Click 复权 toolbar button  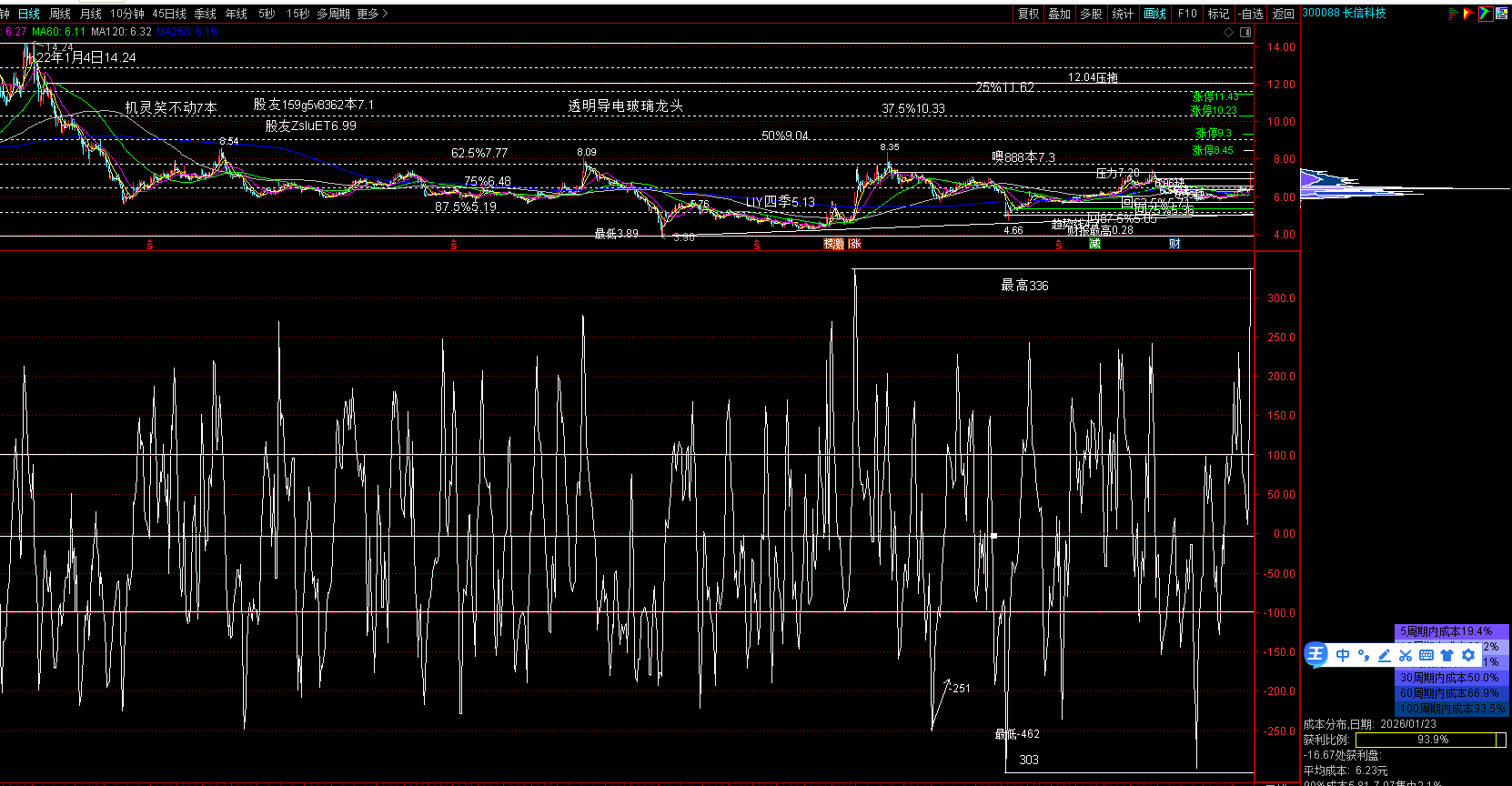click(1029, 14)
